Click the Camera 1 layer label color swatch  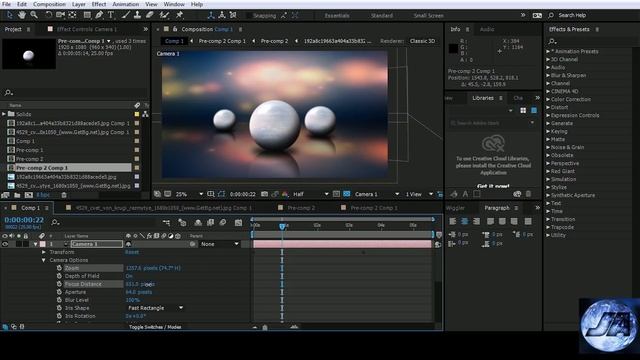42,244
